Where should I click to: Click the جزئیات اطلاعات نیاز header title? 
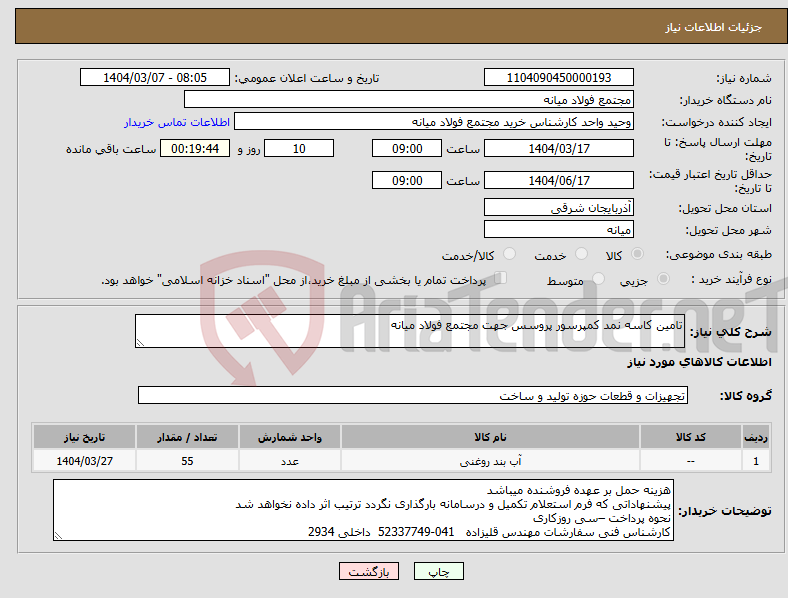(x=714, y=27)
